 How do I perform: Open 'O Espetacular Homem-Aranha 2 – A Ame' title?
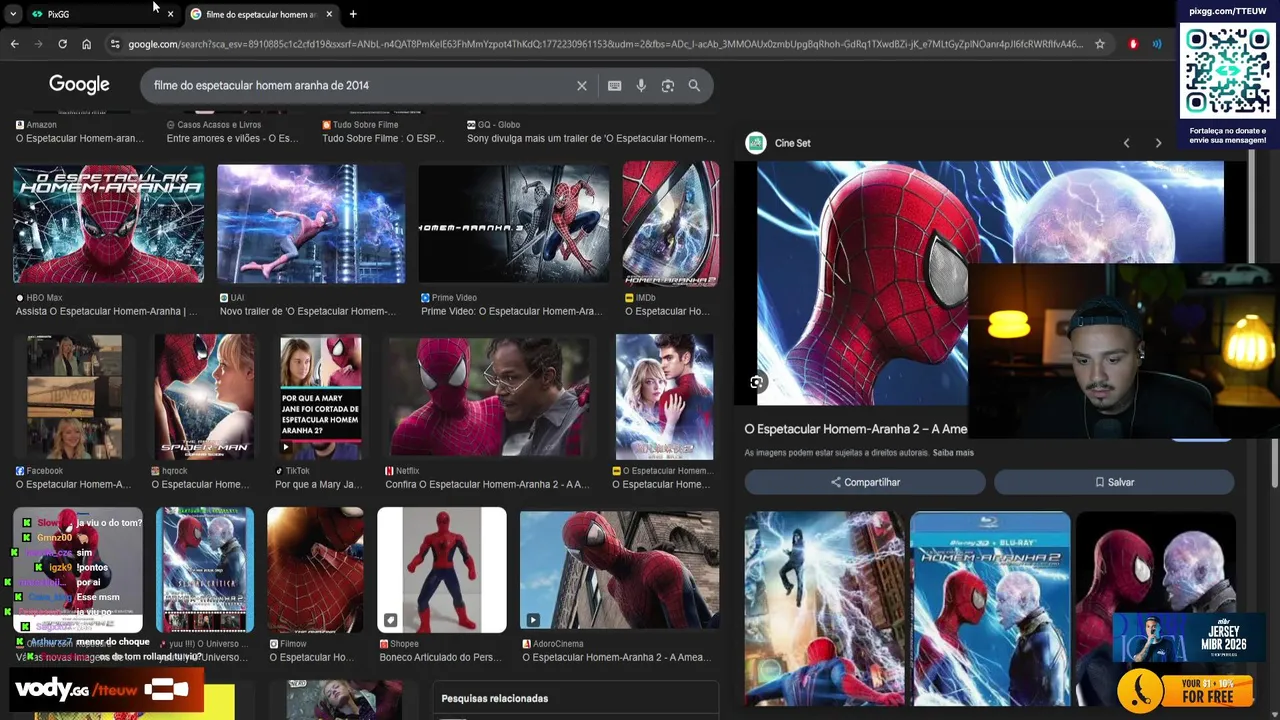pyautogui.click(x=856, y=429)
